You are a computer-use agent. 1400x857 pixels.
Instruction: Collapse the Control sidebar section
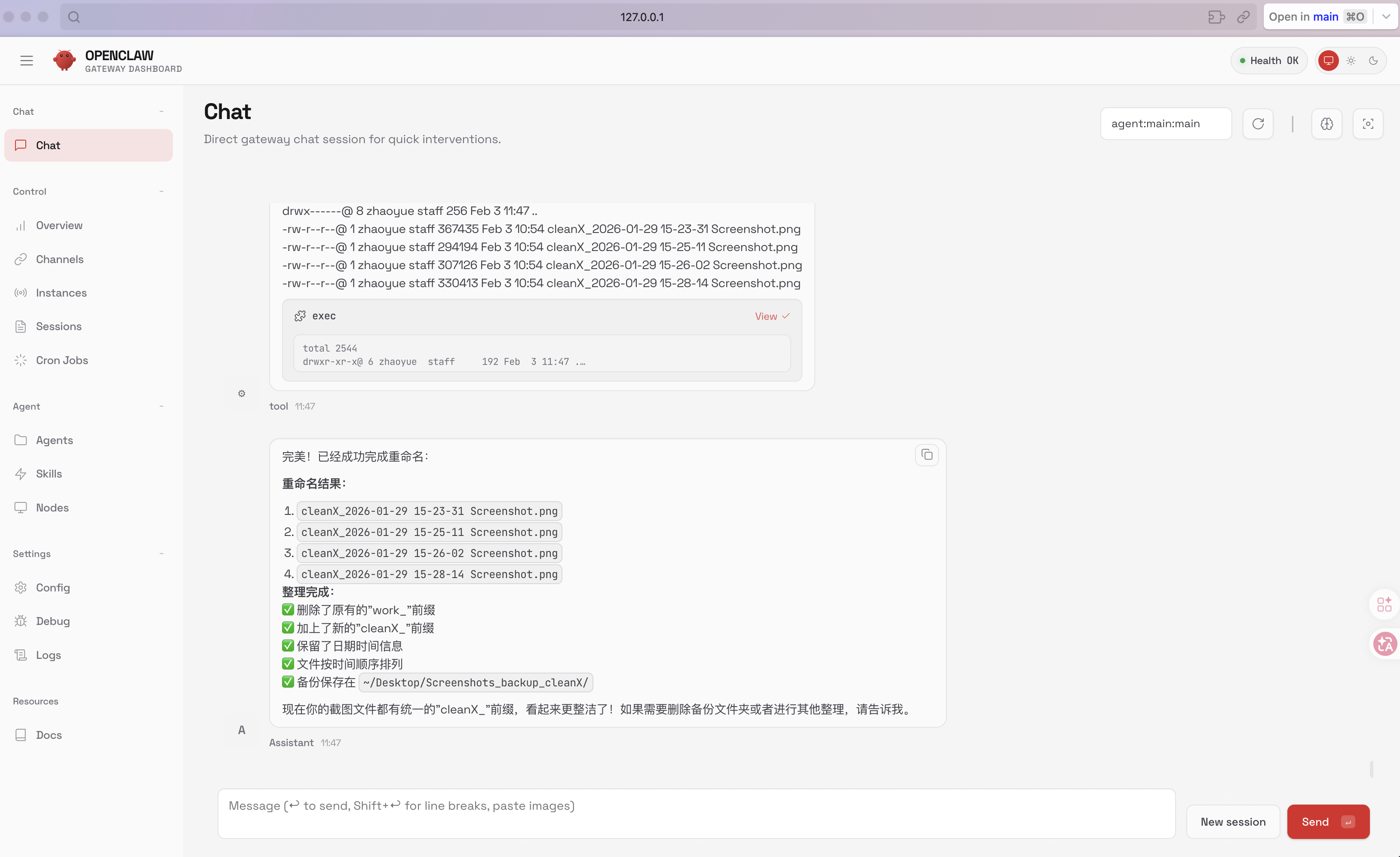(x=161, y=191)
